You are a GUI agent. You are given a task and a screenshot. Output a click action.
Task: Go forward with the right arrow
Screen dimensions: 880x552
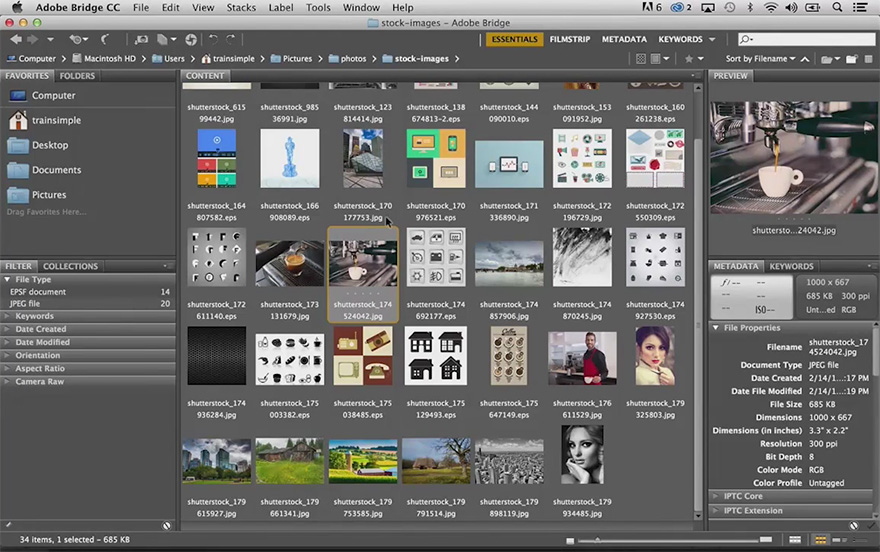click(33, 39)
